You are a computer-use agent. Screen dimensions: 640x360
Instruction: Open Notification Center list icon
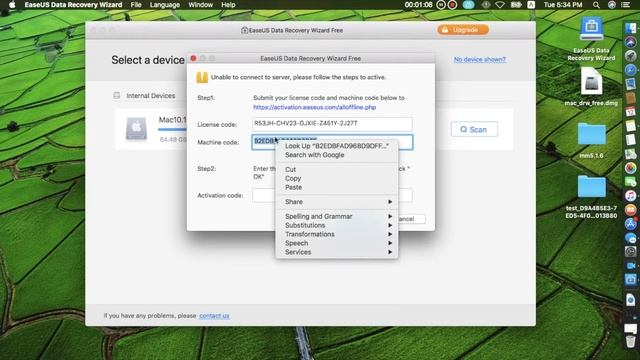[x=625, y=5]
